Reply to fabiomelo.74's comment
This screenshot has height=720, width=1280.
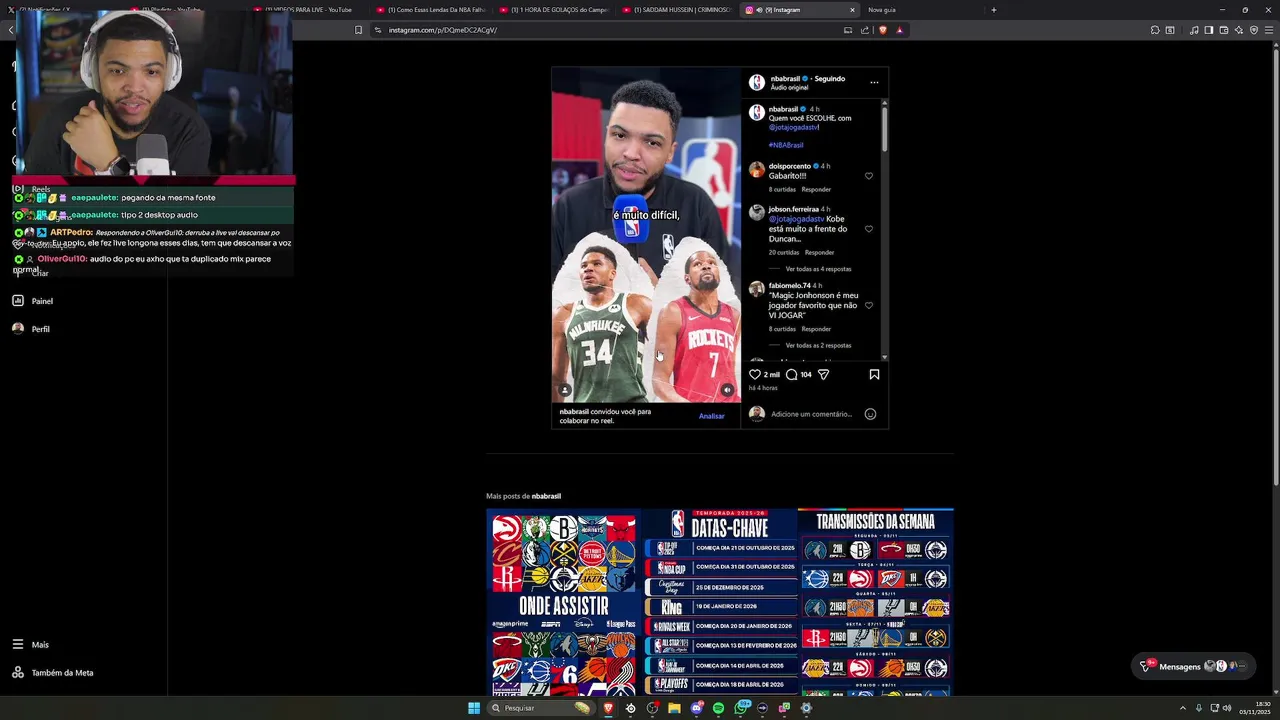816,328
